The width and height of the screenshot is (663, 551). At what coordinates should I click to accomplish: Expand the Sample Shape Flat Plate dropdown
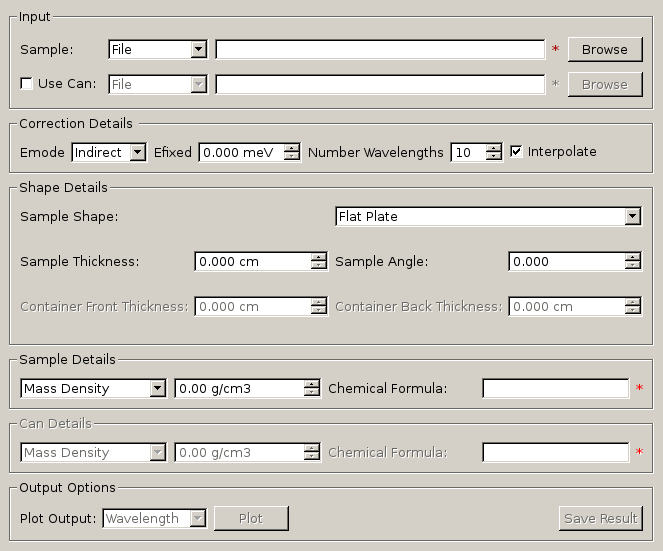[x=488, y=216]
